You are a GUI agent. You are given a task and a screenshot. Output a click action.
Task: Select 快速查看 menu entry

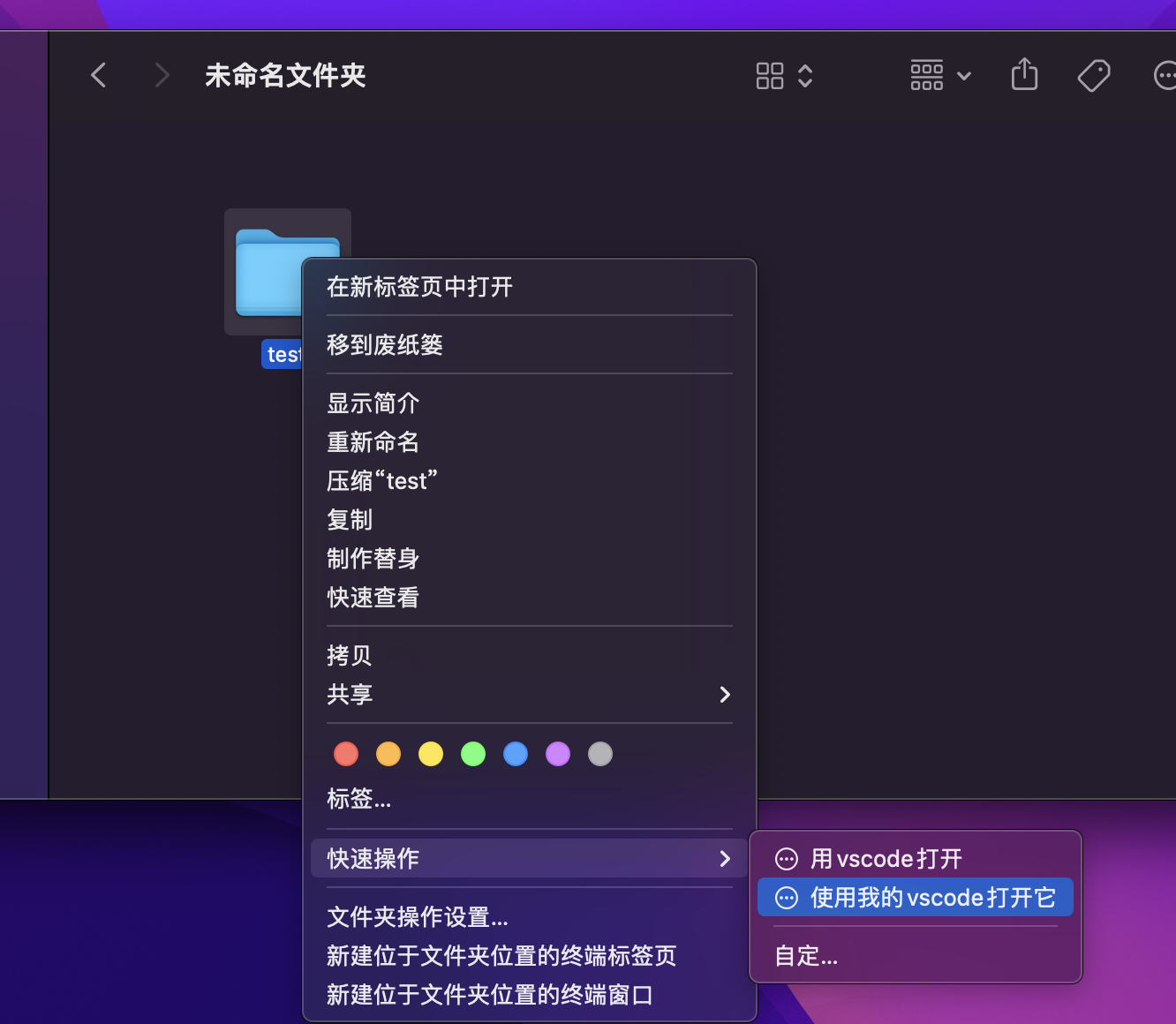click(x=530, y=598)
